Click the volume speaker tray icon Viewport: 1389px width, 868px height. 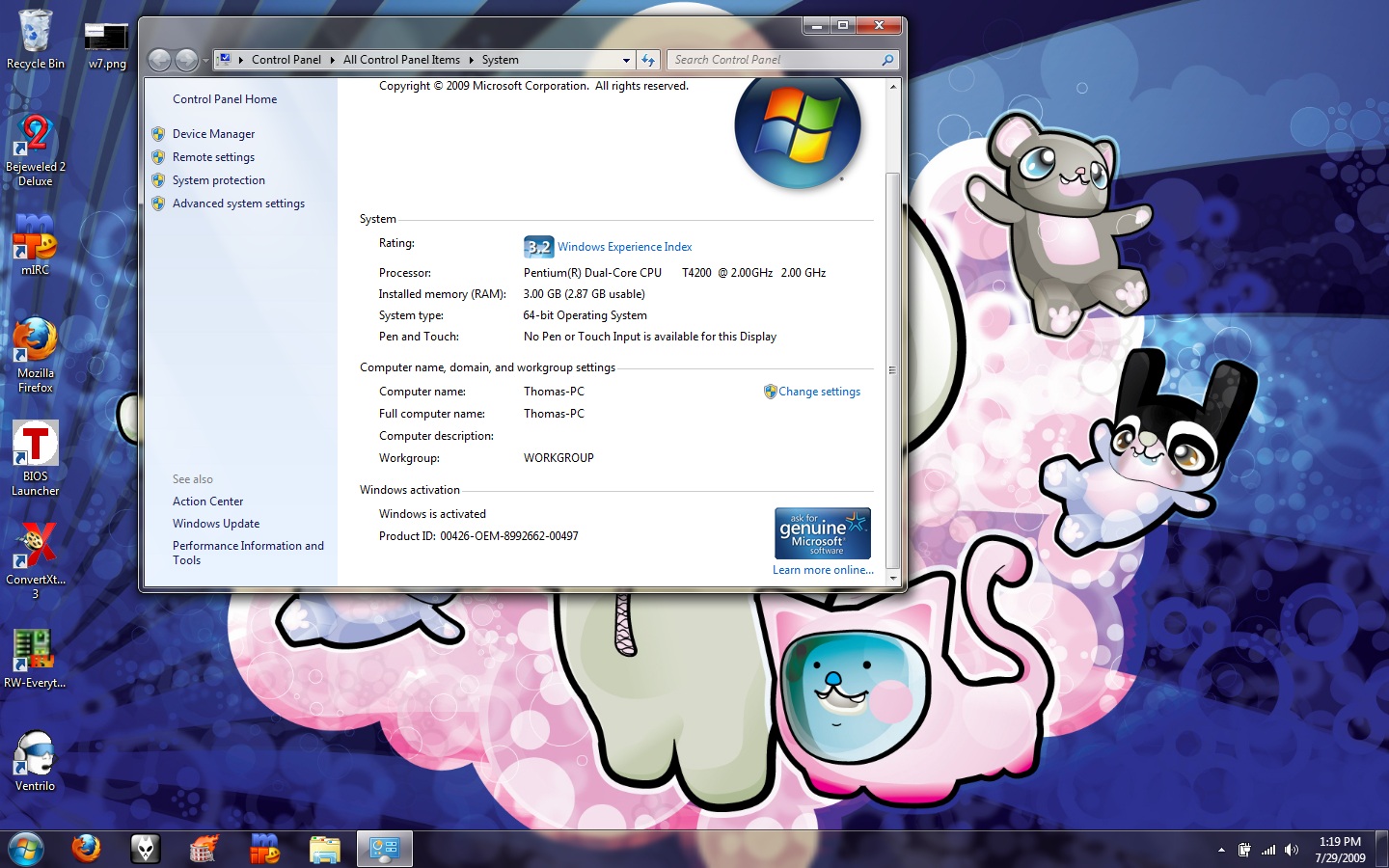coord(1292,850)
